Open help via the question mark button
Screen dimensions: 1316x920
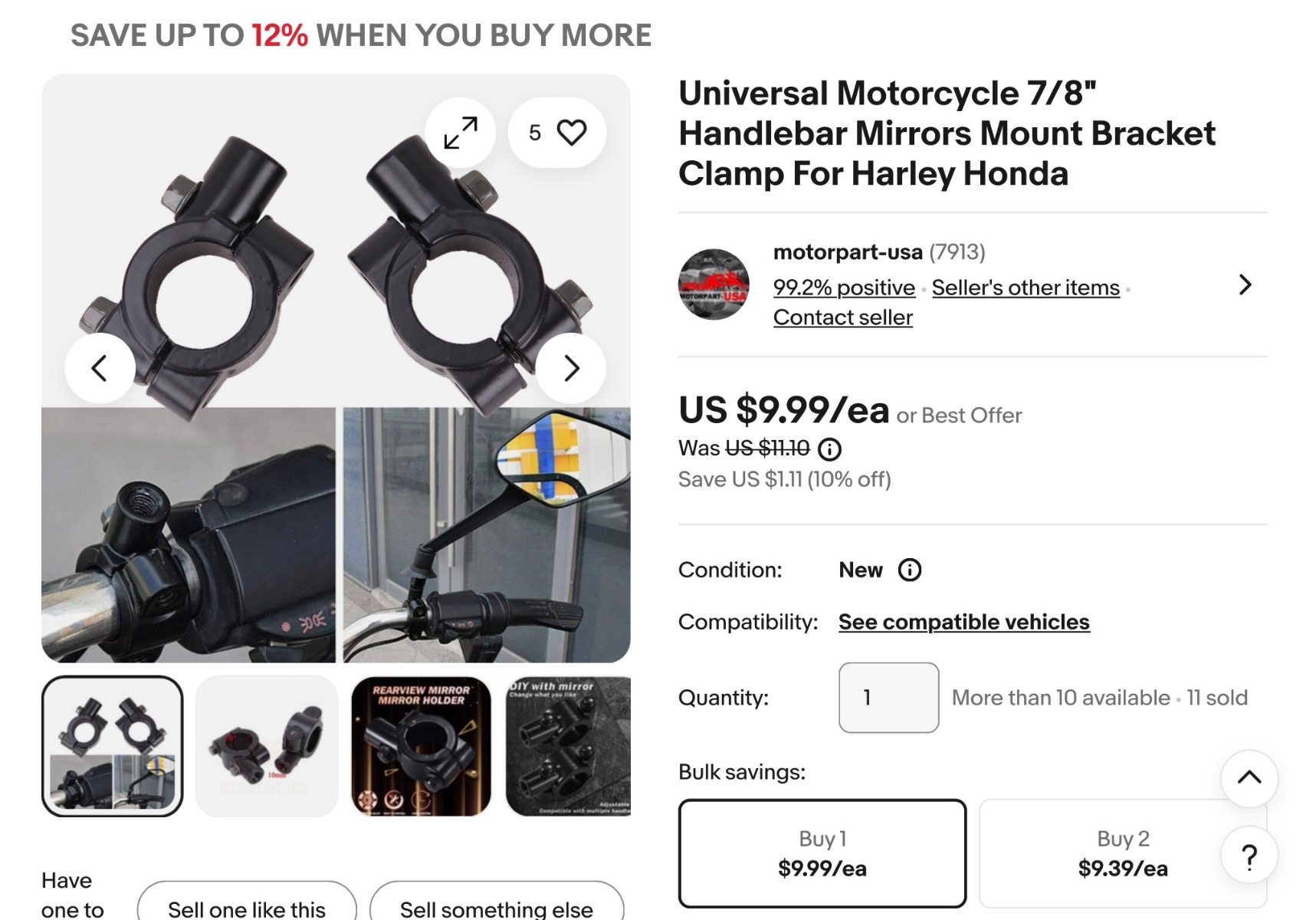point(1249,856)
